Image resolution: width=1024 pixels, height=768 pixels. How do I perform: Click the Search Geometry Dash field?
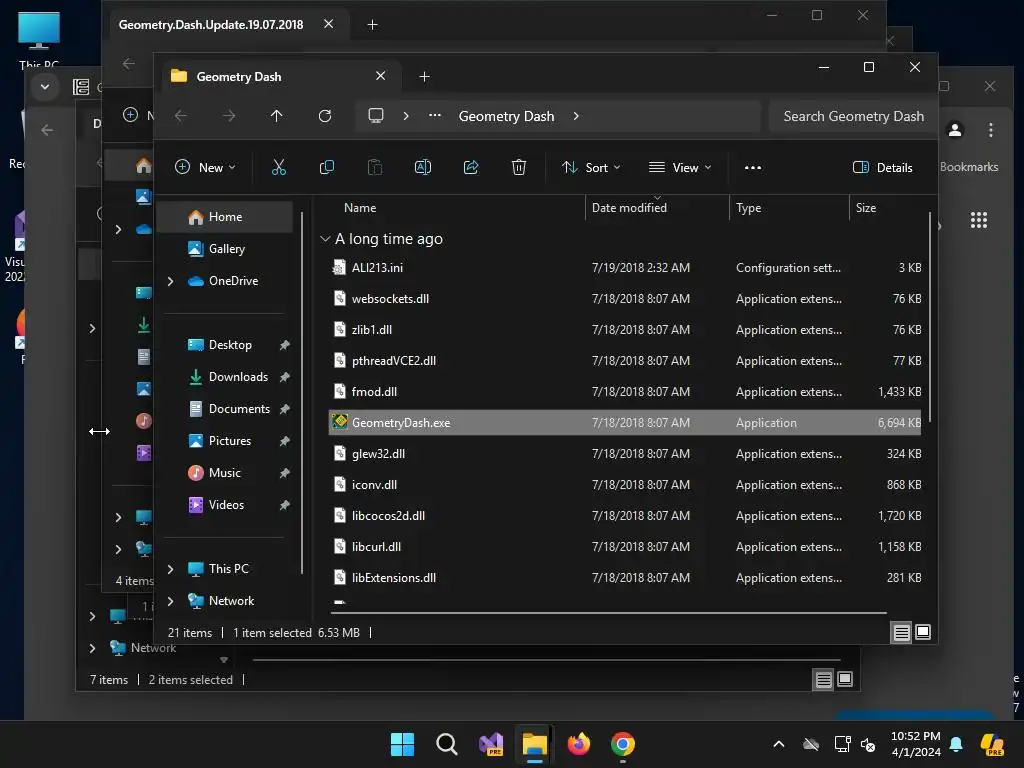852,116
